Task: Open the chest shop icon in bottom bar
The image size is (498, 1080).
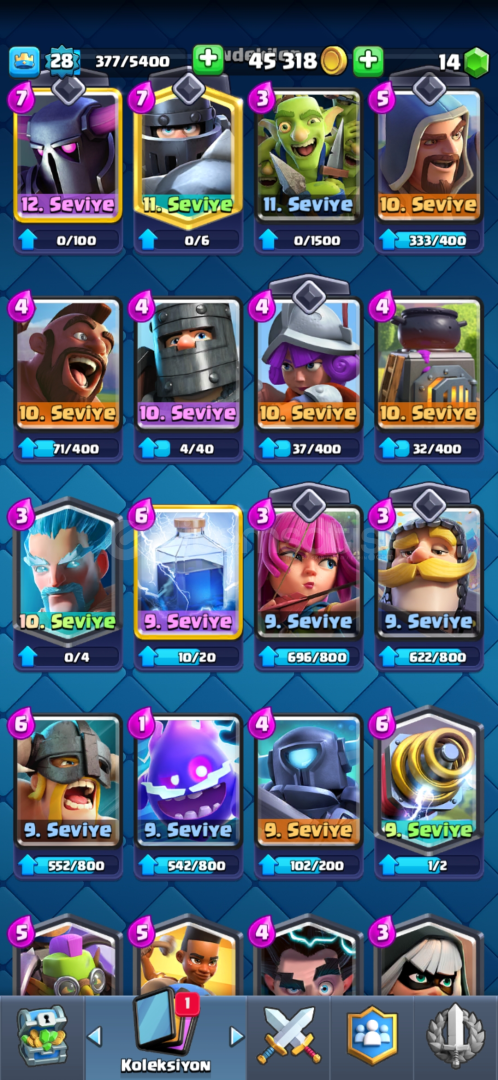Action: [41, 1035]
